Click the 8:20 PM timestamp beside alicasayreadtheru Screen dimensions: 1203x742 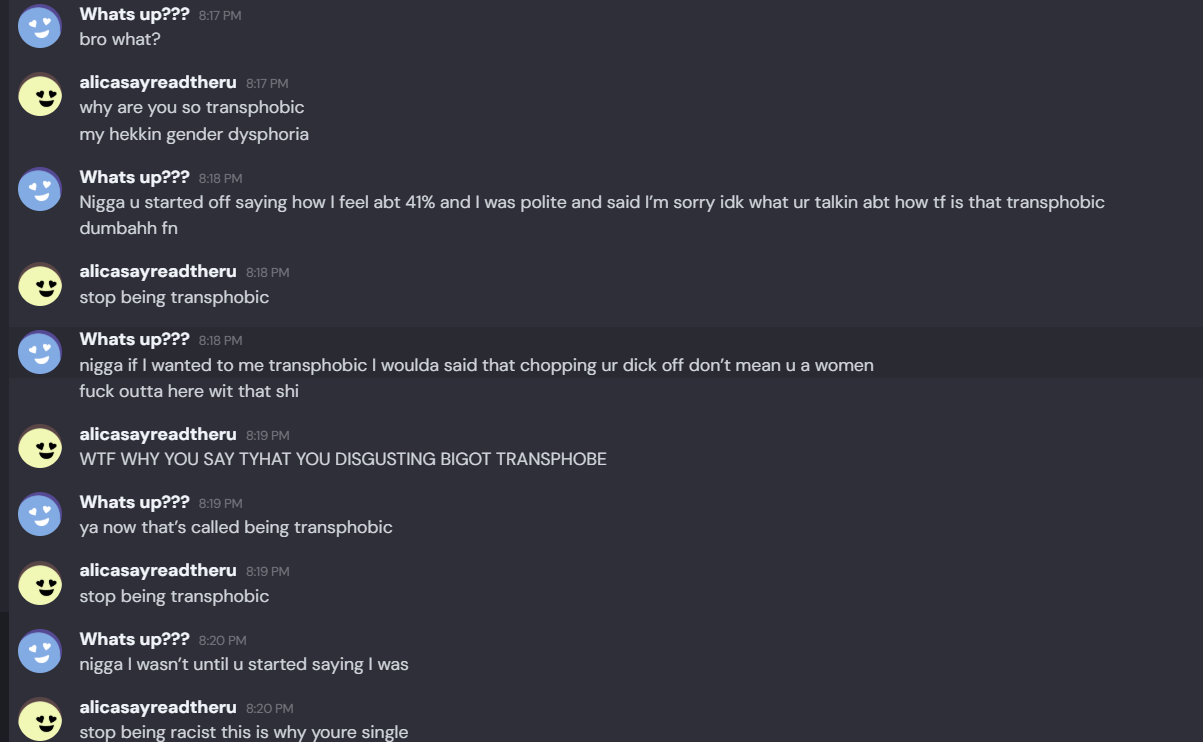tap(269, 709)
